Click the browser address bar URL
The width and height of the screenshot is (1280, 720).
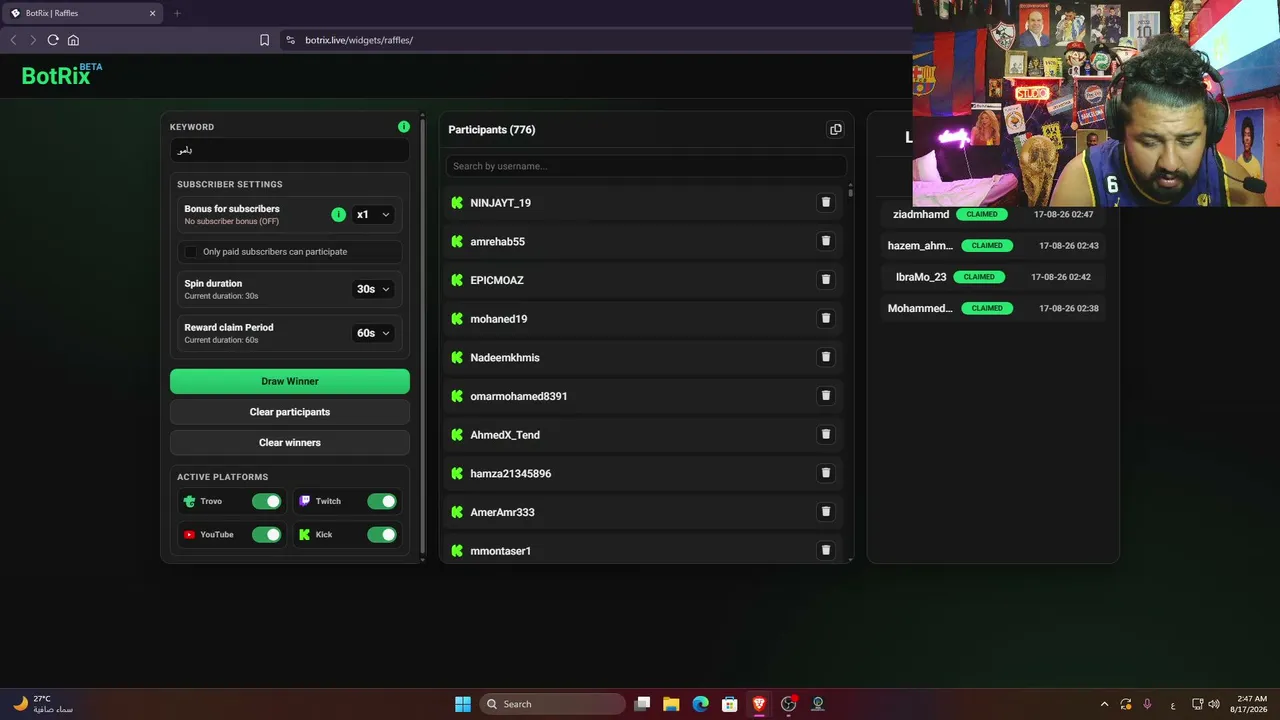click(x=359, y=40)
